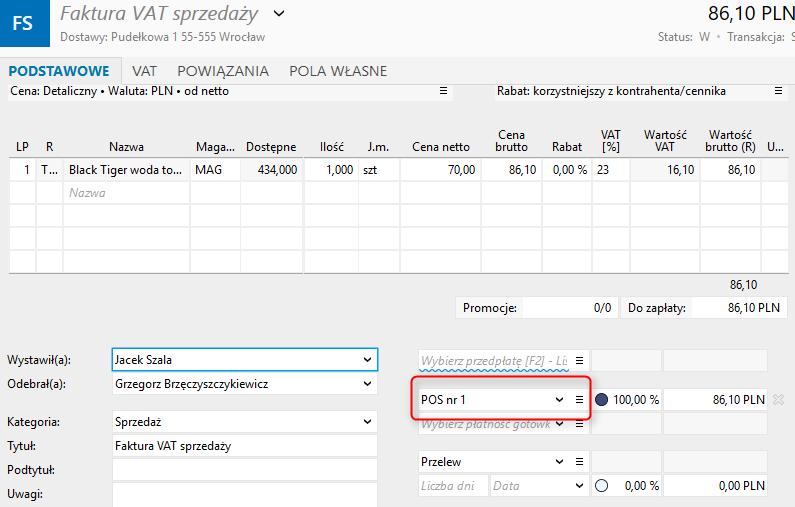Image resolution: width=795 pixels, height=507 pixels.
Task: Click the MAG warehouse cell
Action: click(x=215, y=170)
